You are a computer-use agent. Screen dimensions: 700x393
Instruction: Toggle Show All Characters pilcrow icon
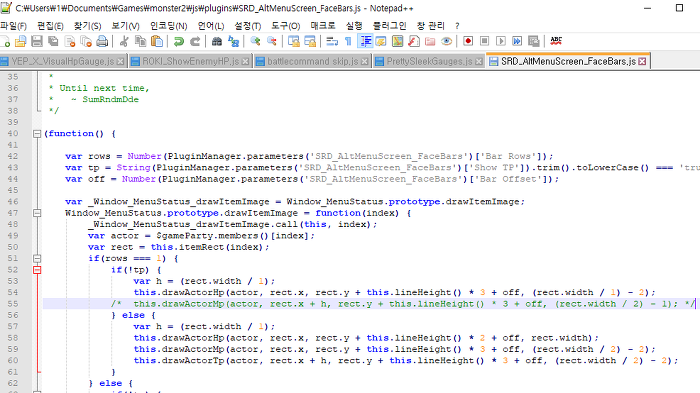(348, 42)
